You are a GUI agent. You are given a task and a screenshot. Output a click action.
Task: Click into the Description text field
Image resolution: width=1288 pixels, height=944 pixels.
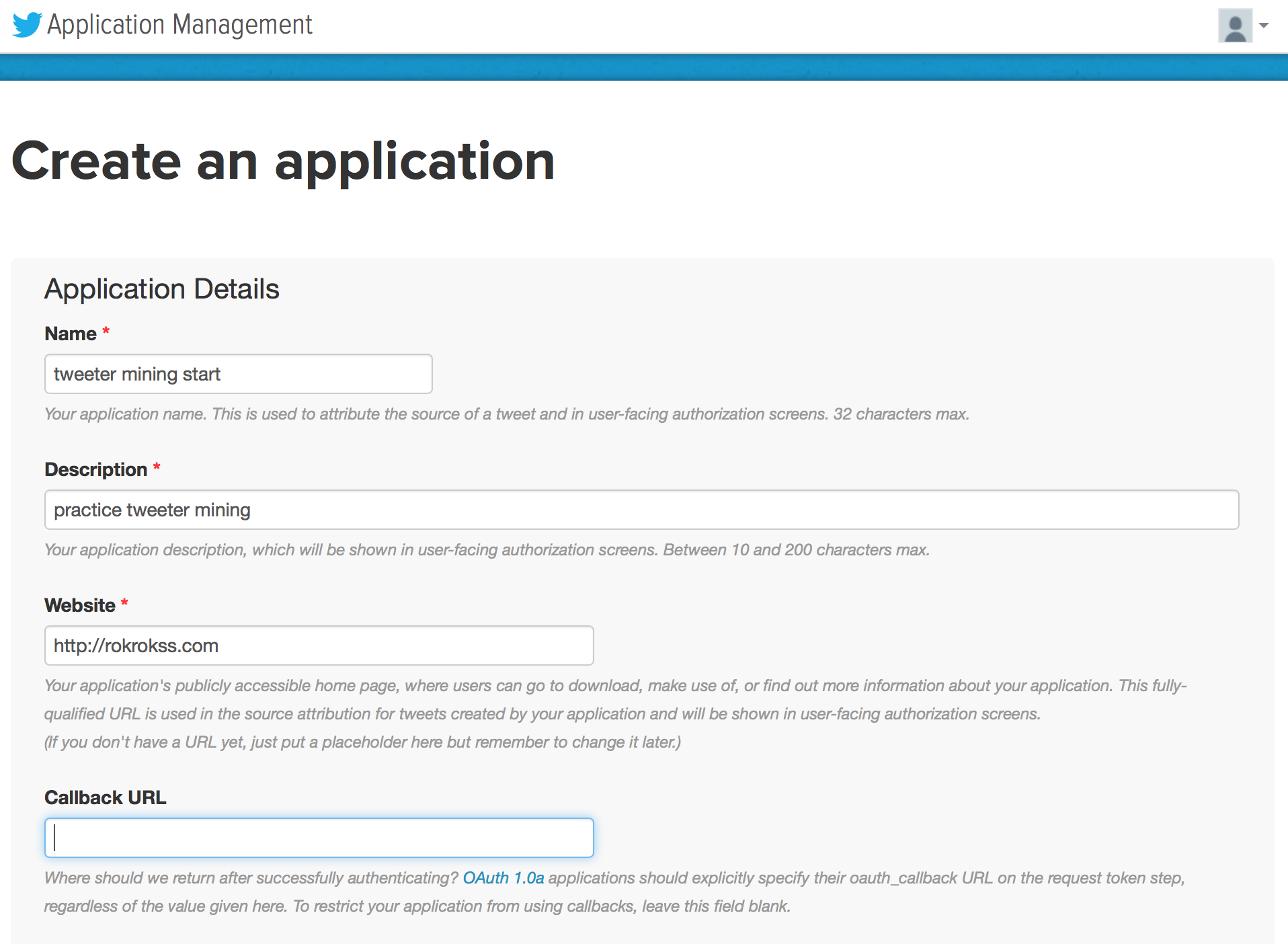coord(642,510)
